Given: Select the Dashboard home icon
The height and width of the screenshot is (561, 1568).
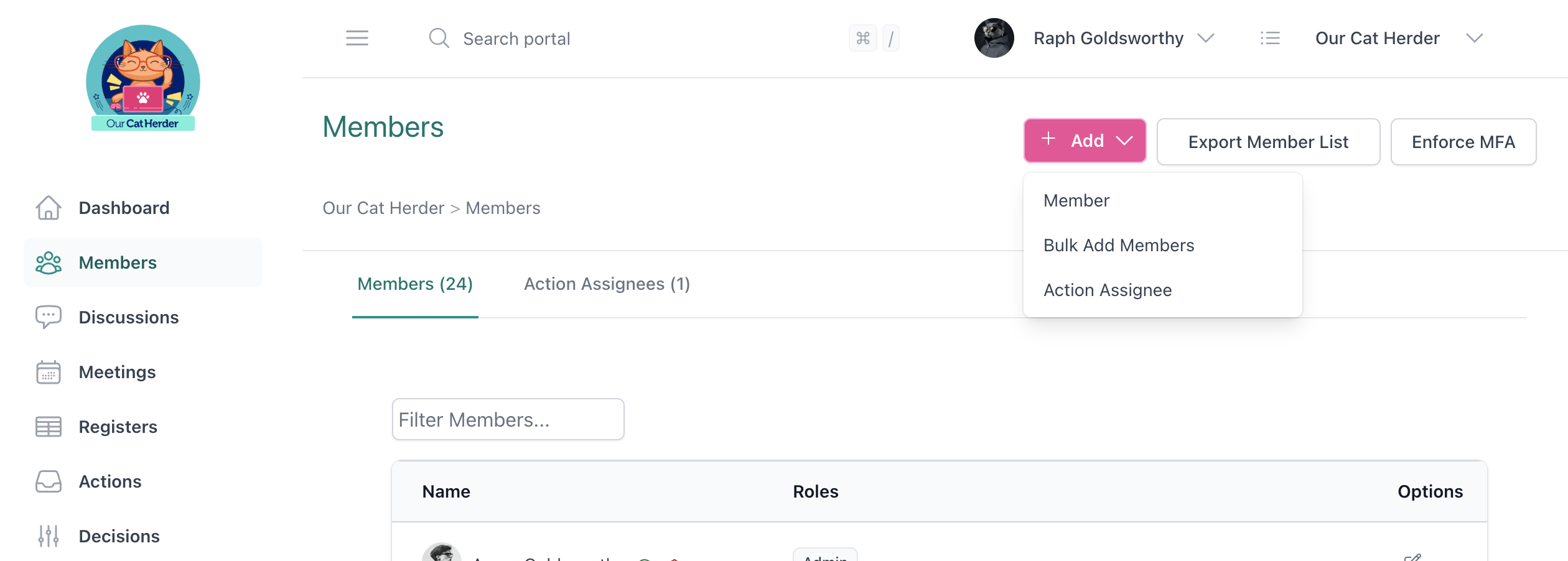Looking at the screenshot, I should click(50, 207).
